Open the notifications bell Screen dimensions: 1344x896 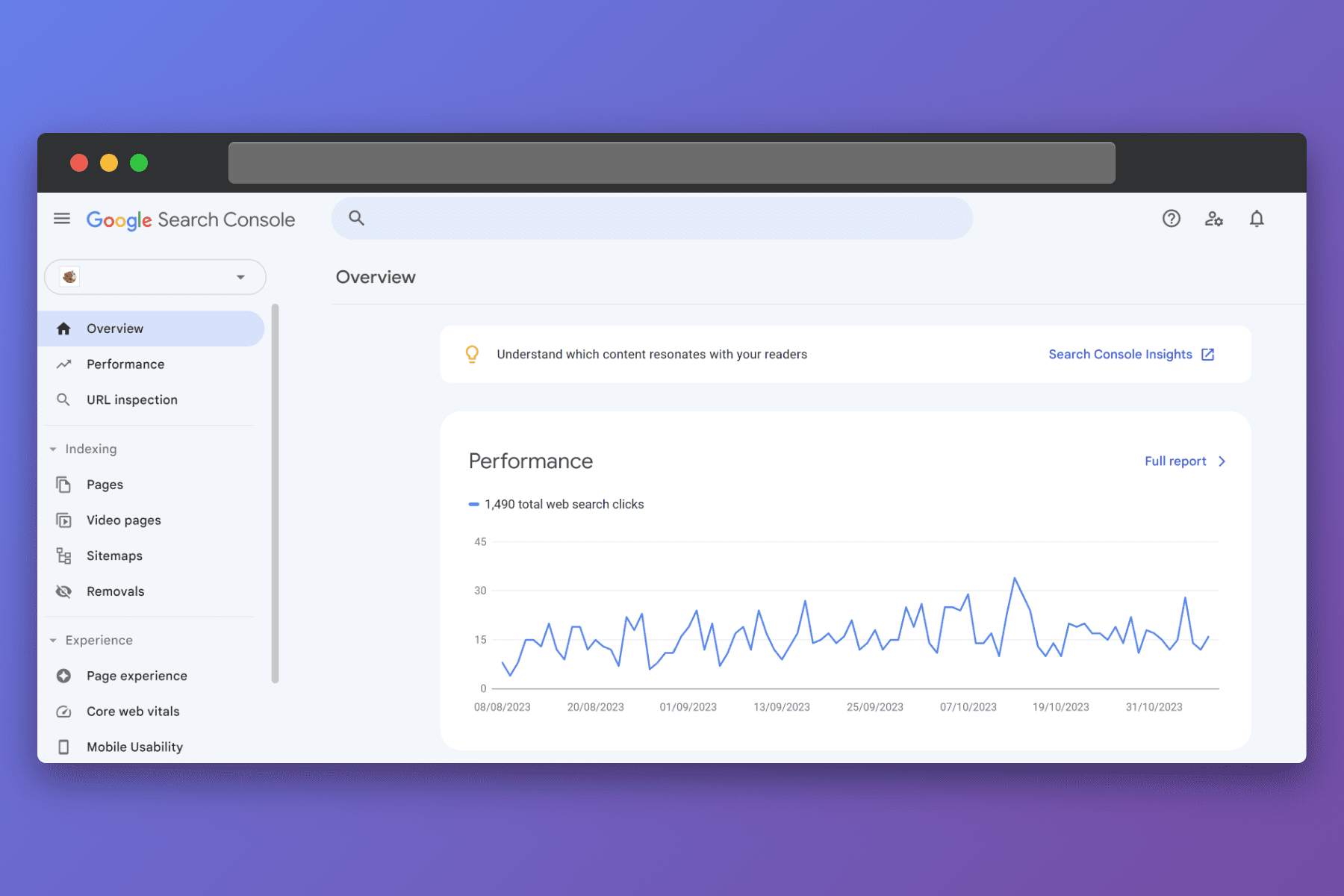point(1257,219)
